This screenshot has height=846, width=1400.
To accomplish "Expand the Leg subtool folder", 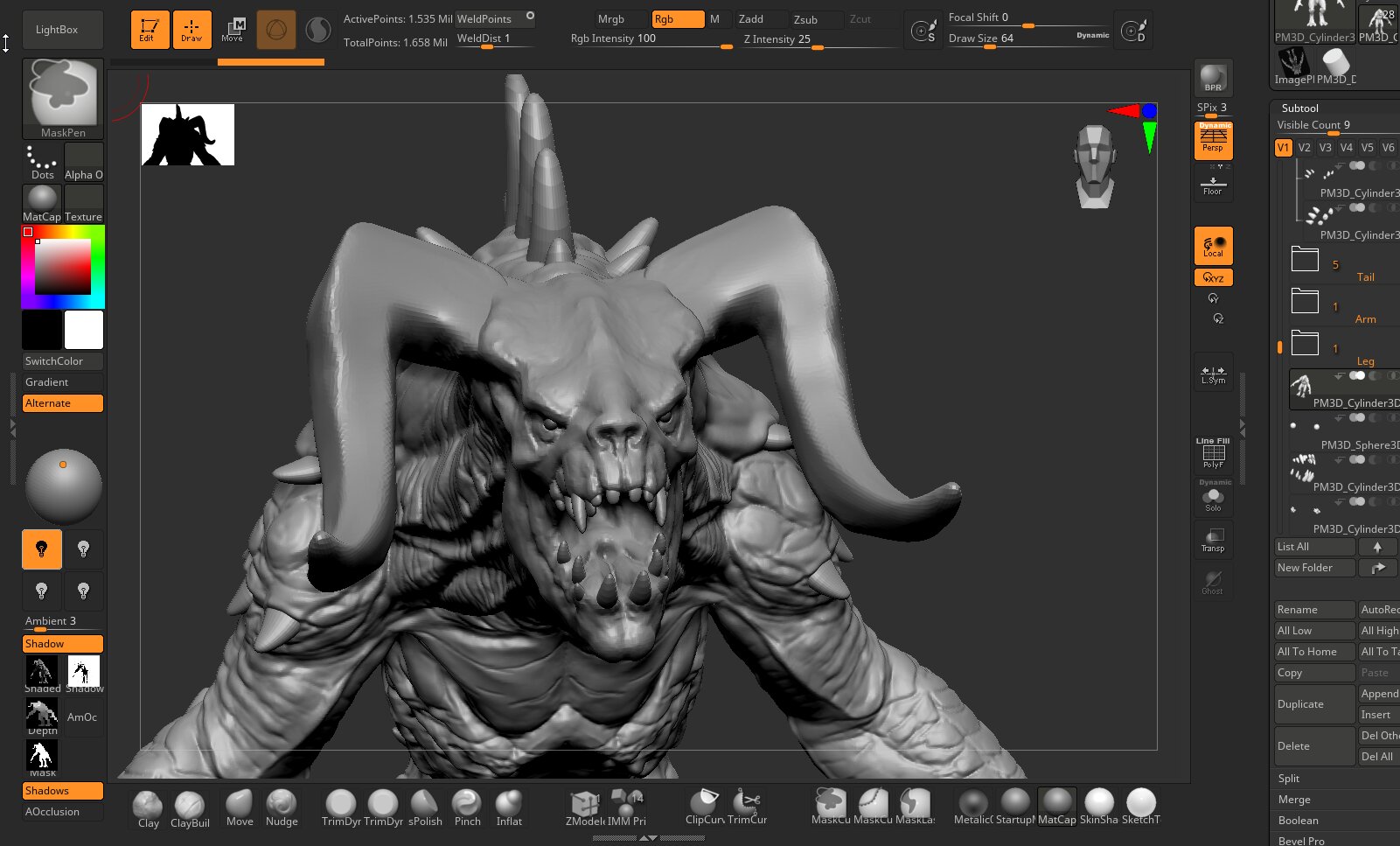I will [1305, 344].
